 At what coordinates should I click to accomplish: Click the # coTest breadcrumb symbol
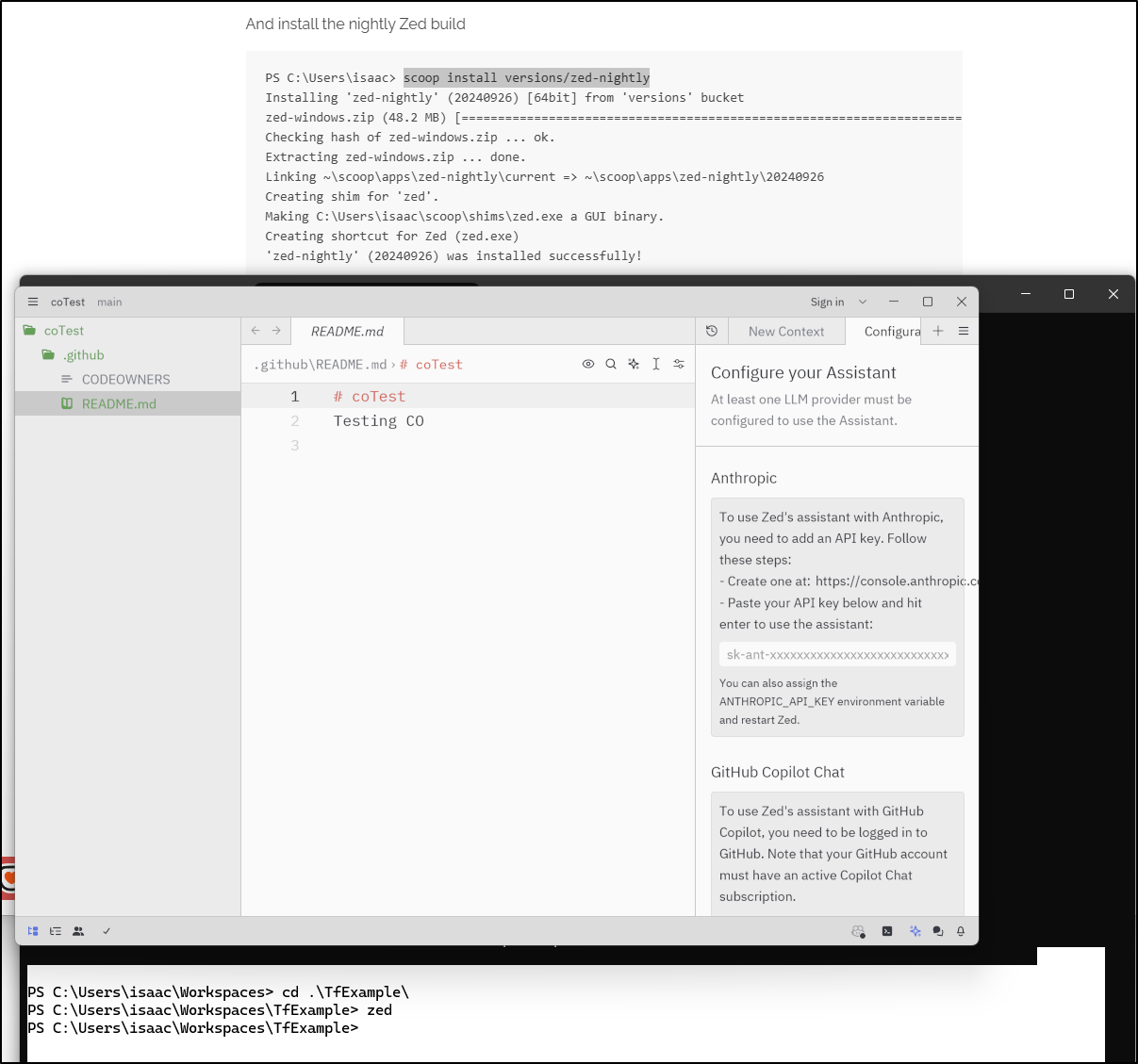click(x=431, y=365)
